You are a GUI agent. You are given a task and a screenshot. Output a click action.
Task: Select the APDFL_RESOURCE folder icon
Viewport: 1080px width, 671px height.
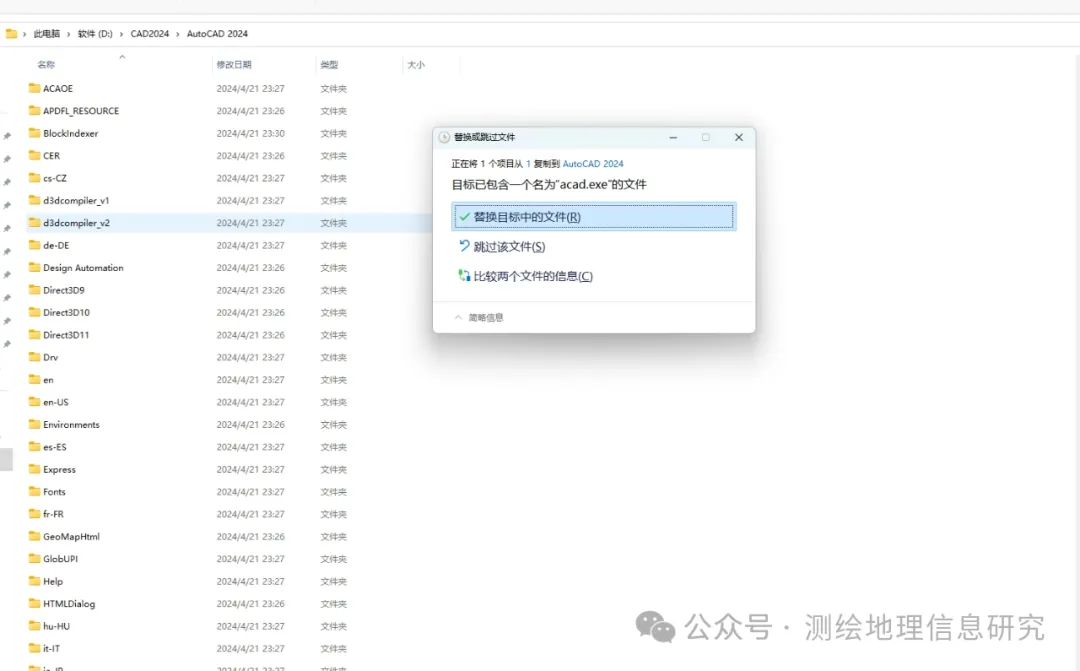[34, 110]
